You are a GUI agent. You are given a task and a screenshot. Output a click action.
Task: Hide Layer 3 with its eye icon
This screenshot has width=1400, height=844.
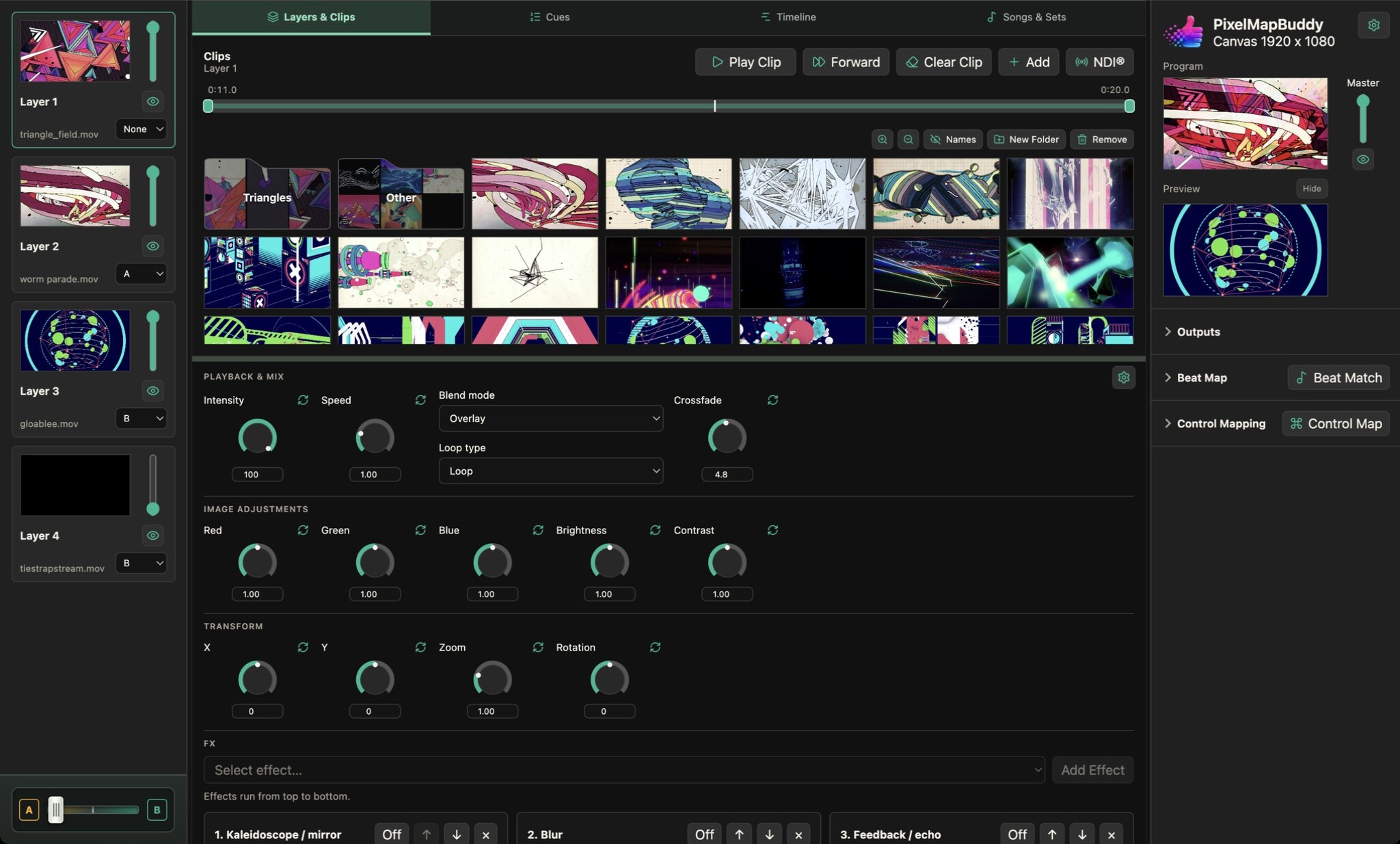[x=153, y=391]
